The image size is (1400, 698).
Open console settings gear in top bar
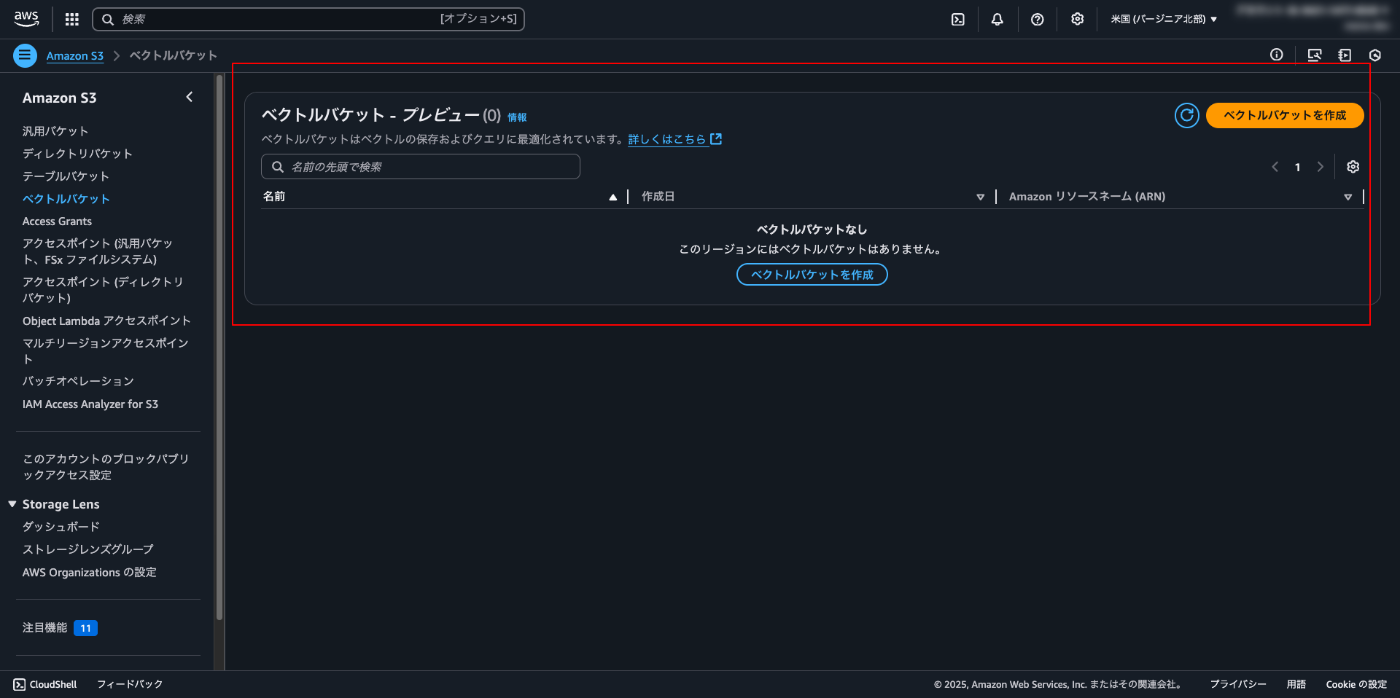click(1077, 19)
